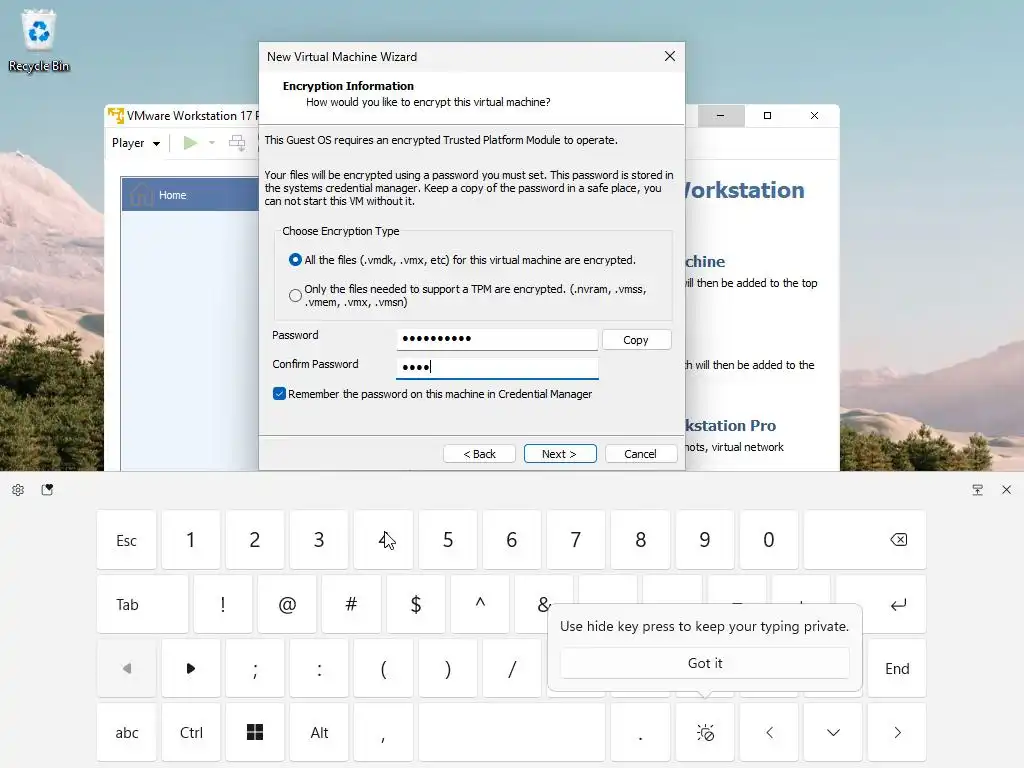
Task: Minimize the VMware Workstation window
Action: point(720,116)
